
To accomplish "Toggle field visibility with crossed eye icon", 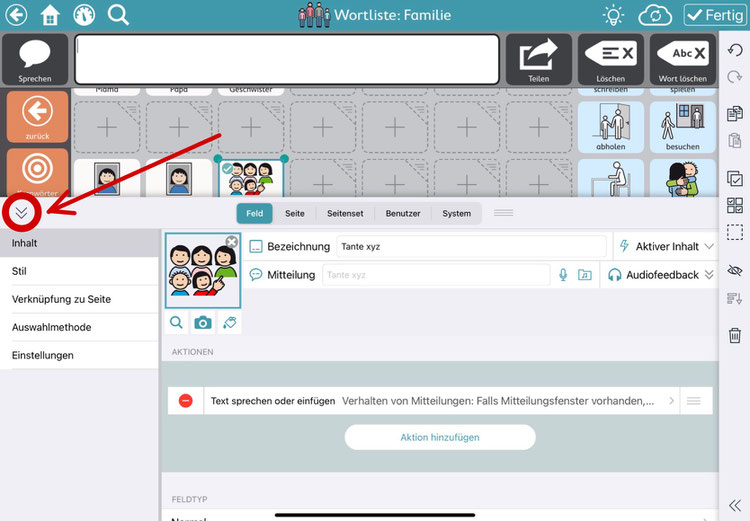I will point(735,270).
